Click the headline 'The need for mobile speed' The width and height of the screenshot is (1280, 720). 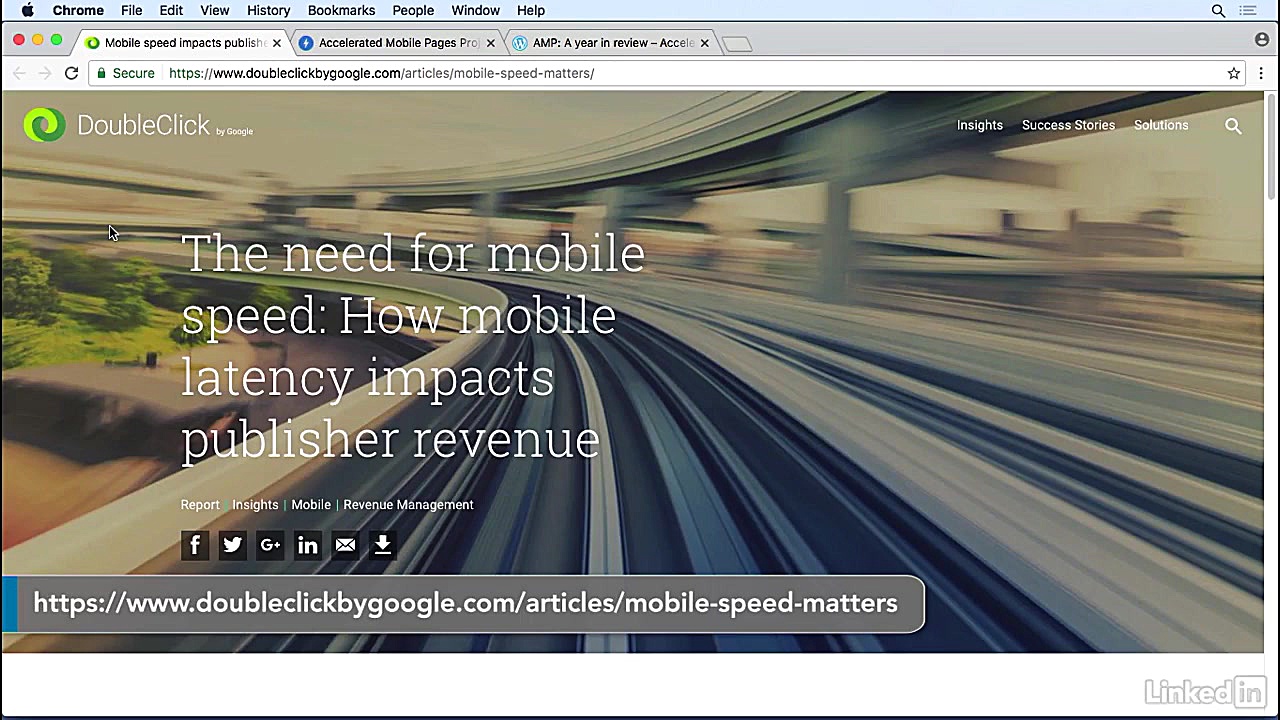413,347
